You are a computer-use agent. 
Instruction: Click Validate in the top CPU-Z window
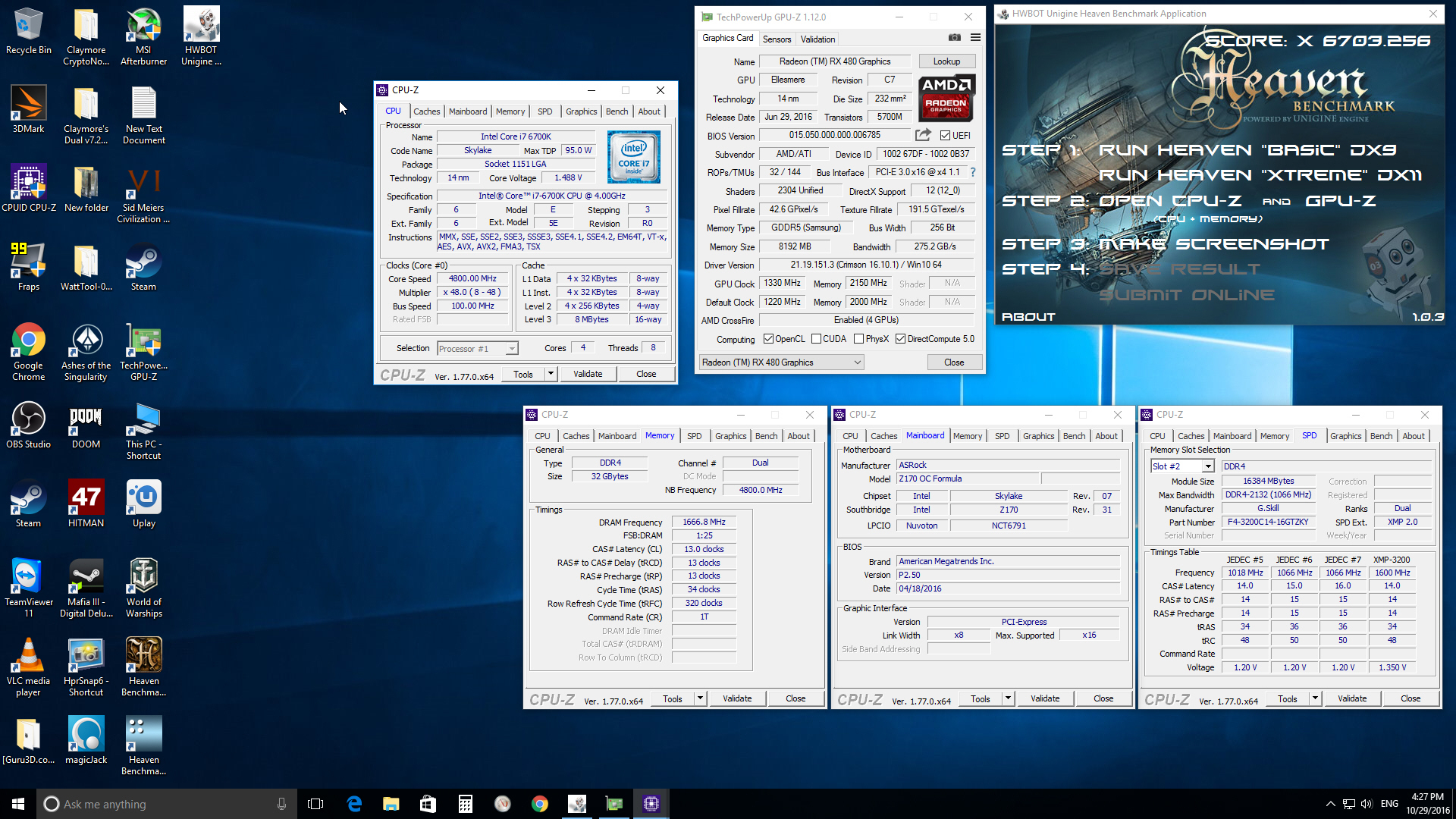pyautogui.click(x=588, y=374)
